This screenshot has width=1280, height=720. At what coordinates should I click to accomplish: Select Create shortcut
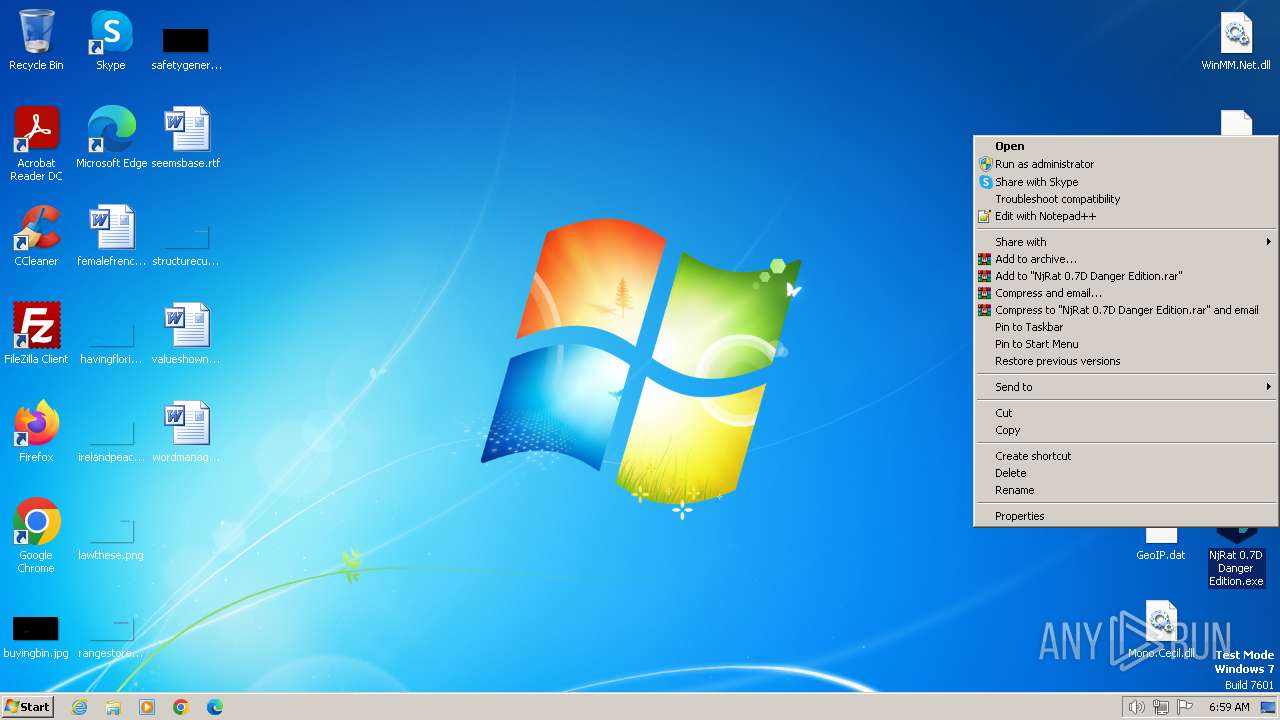tap(1126, 456)
